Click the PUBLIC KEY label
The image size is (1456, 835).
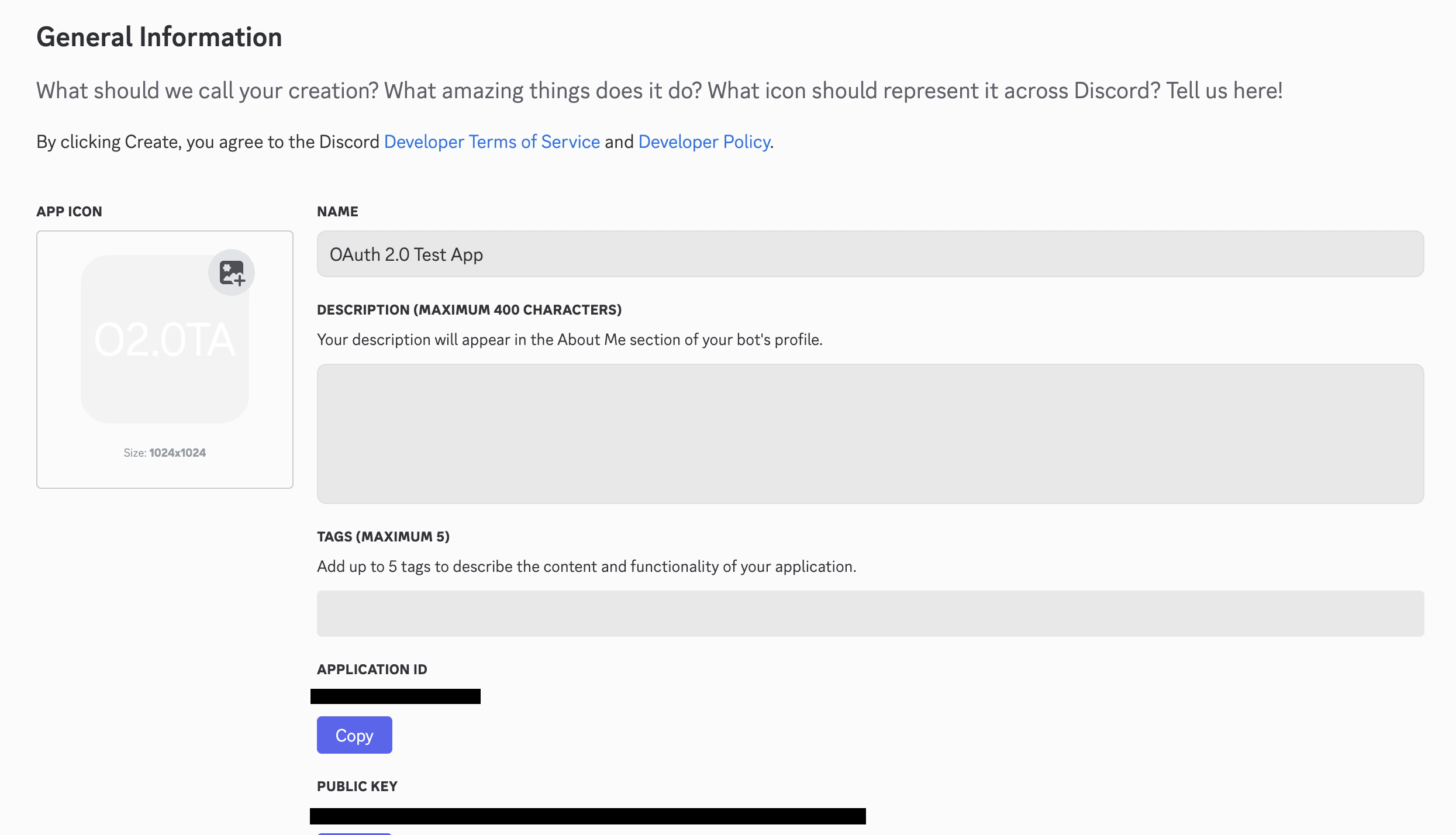click(x=357, y=786)
